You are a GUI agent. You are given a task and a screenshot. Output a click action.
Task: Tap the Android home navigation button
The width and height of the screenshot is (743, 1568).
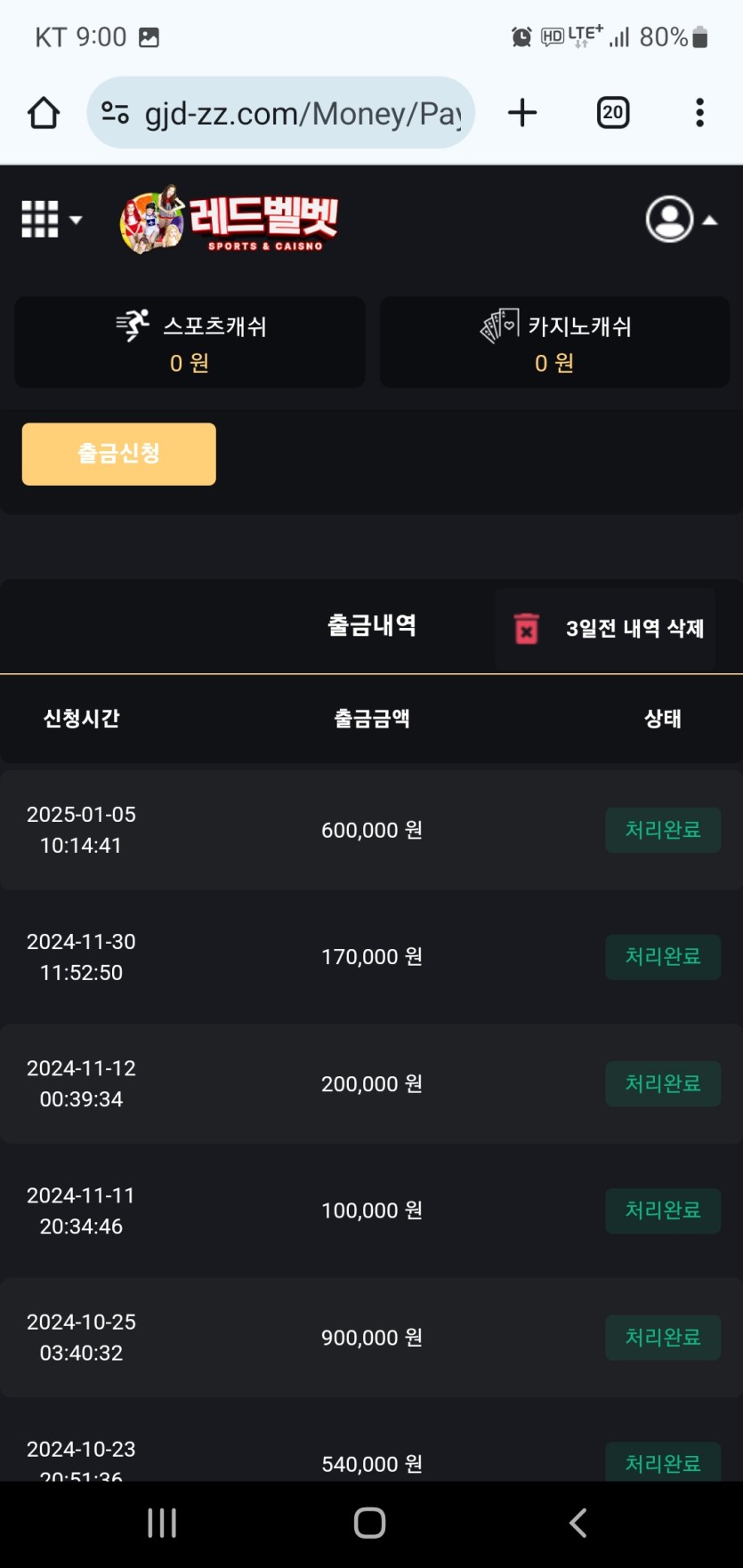click(370, 1523)
